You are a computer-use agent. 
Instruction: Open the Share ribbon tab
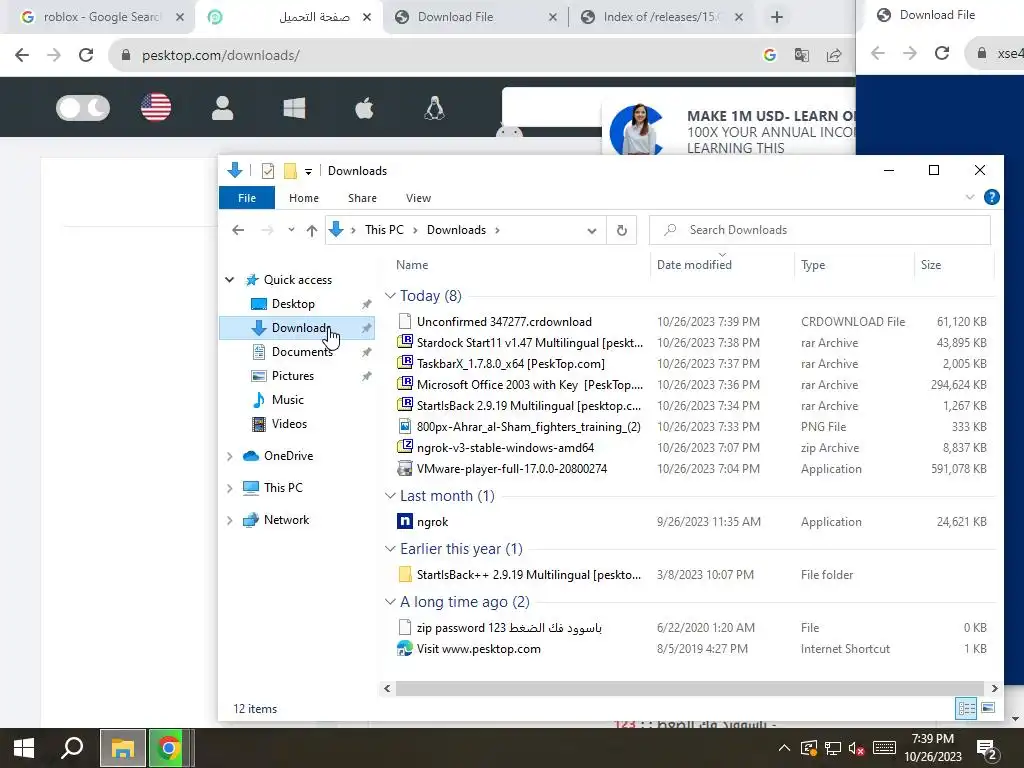click(x=362, y=198)
